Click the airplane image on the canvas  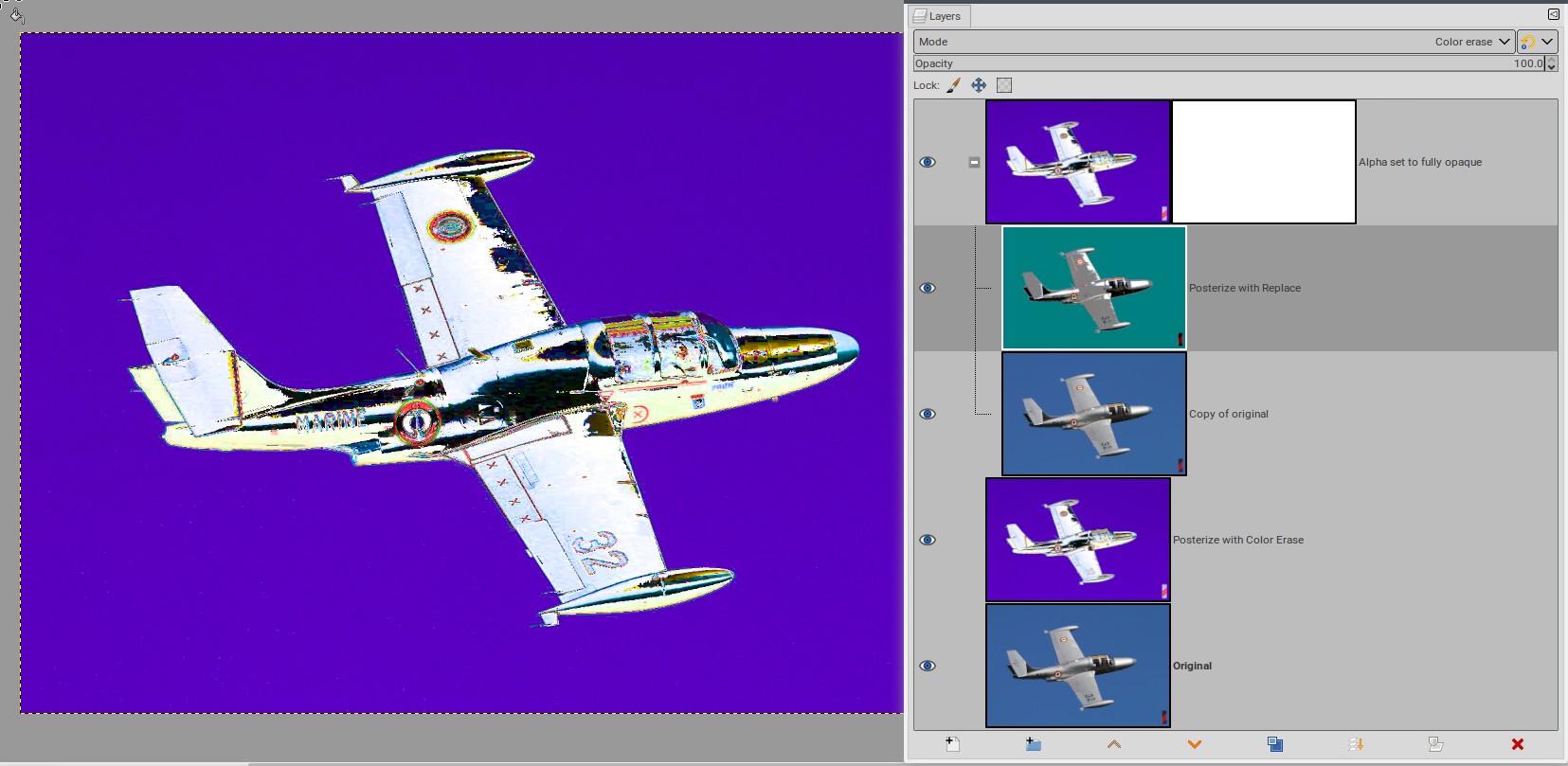pos(493,388)
